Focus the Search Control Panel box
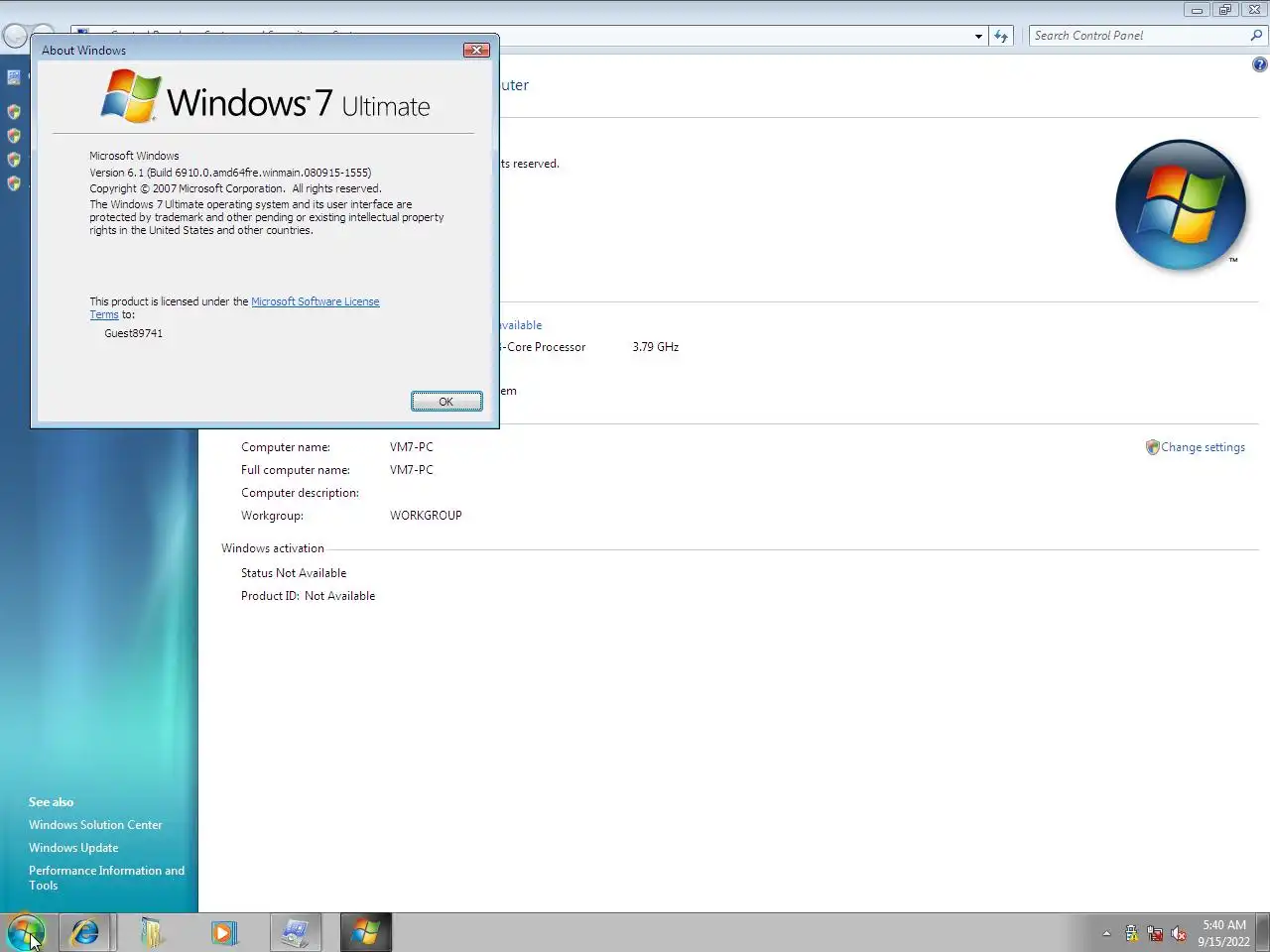Screen dimensions: 1270x952 pos(1139,36)
